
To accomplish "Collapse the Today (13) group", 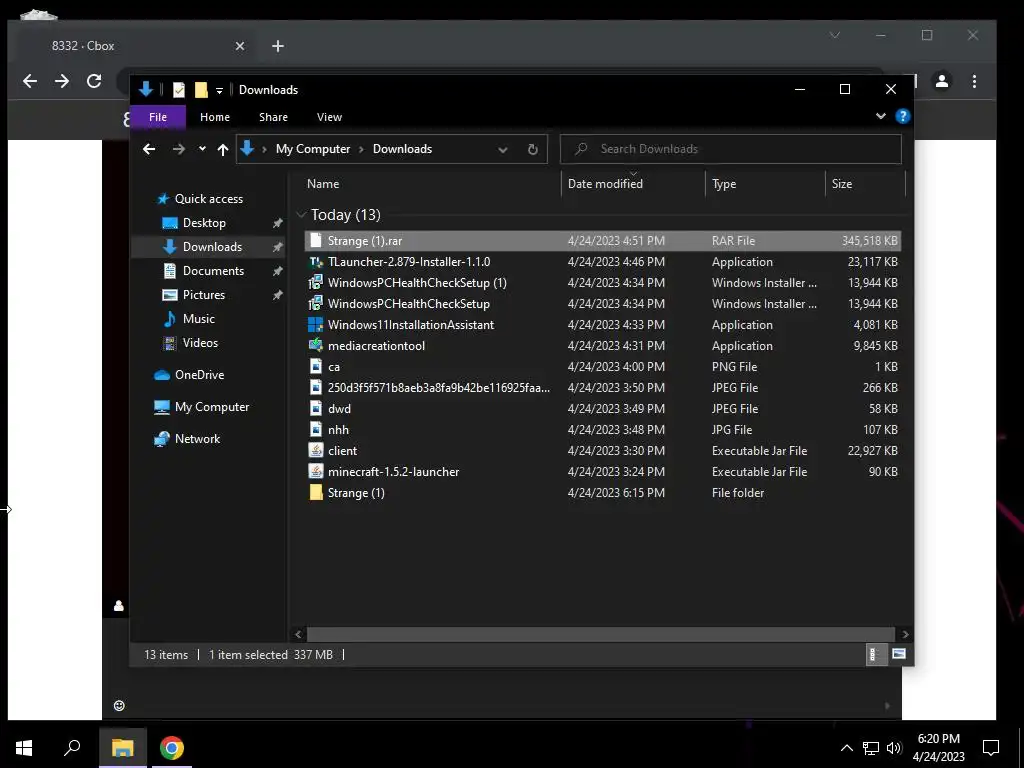I will [301, 214].
